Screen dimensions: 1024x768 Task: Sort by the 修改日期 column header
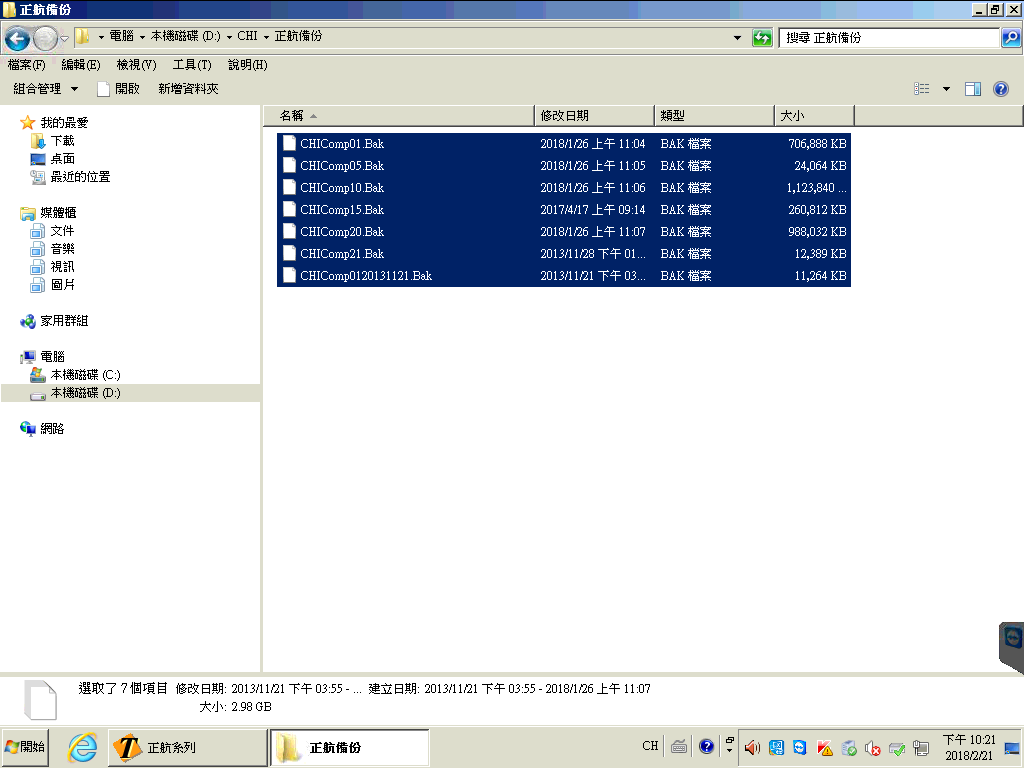tap(594, 116)
